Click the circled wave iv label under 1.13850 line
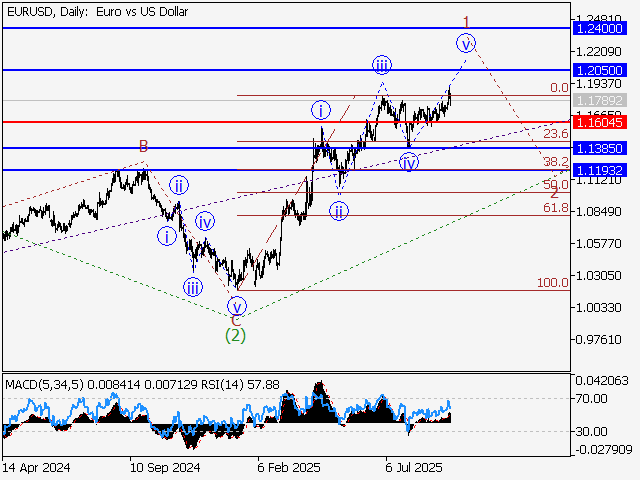 point(409,162)
